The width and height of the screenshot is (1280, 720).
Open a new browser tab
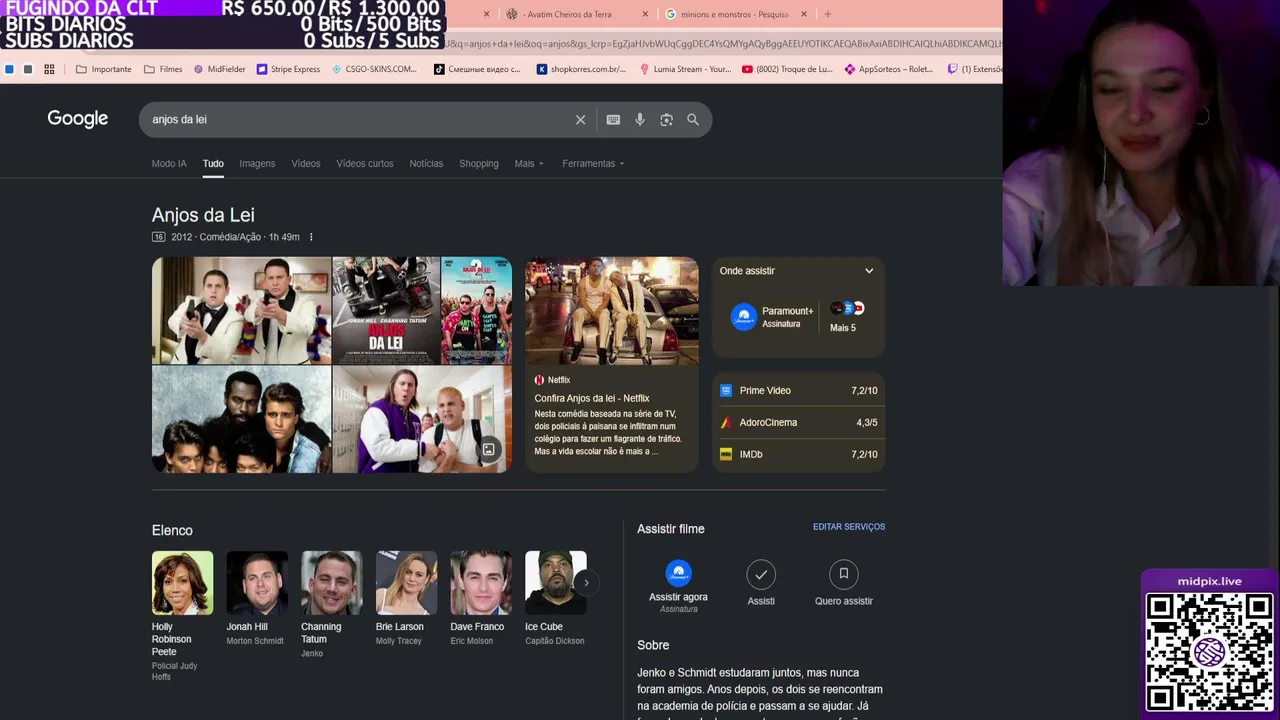pyautogui.click(x=827, y=14)
